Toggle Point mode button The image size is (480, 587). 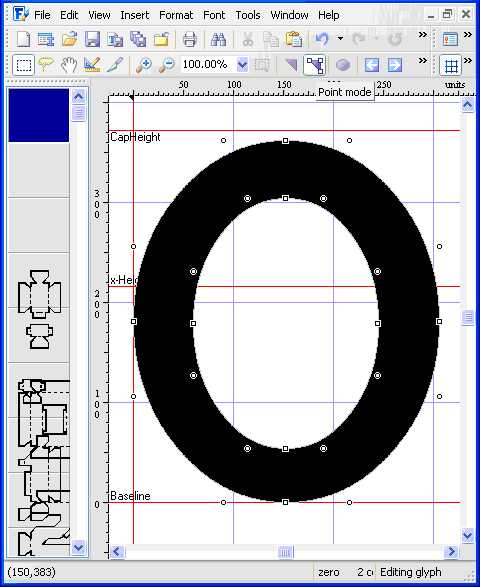coord(315,65)
